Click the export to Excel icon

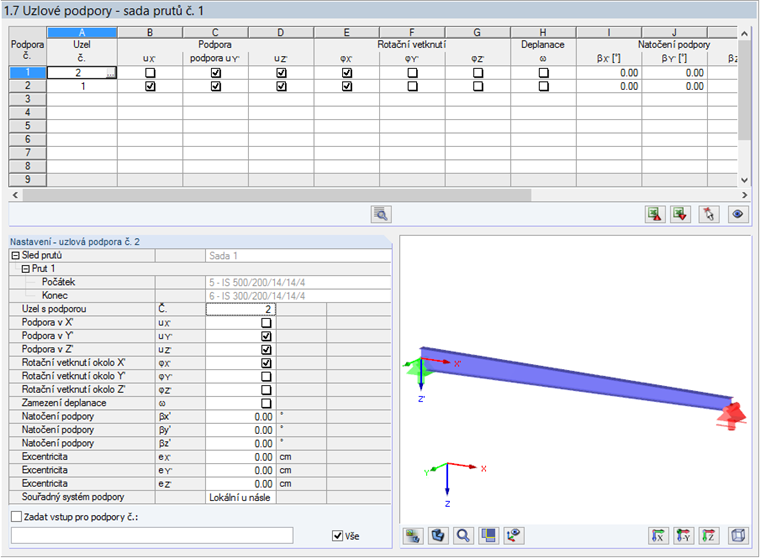coord(655,214)
